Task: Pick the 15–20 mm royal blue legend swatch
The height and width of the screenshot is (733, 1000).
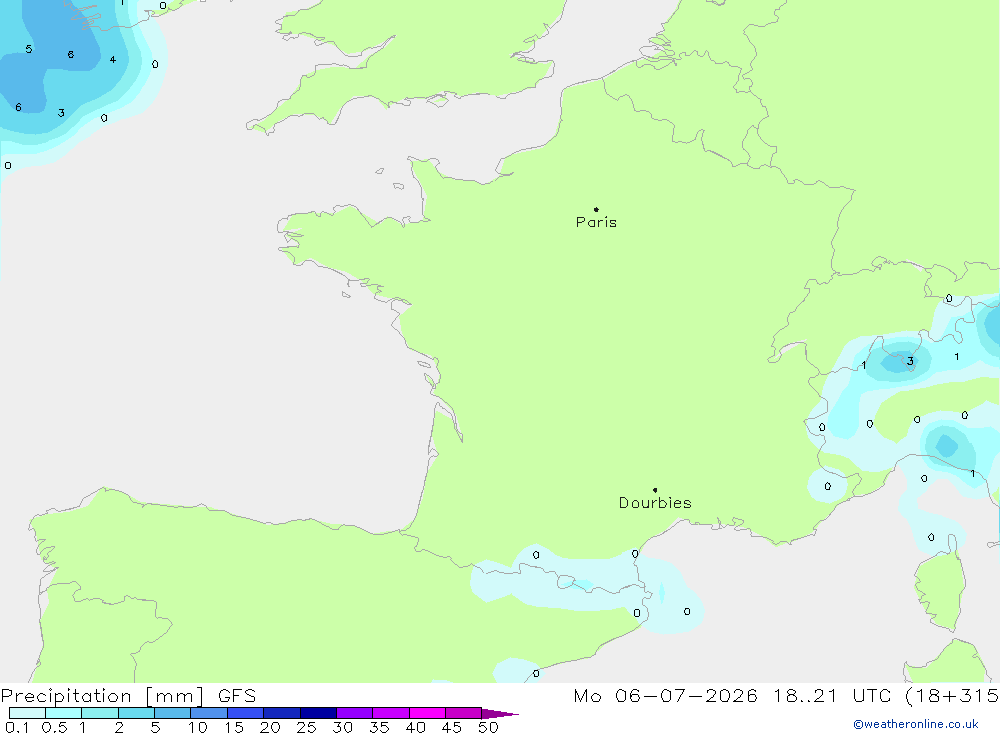Action: [246, 713]
